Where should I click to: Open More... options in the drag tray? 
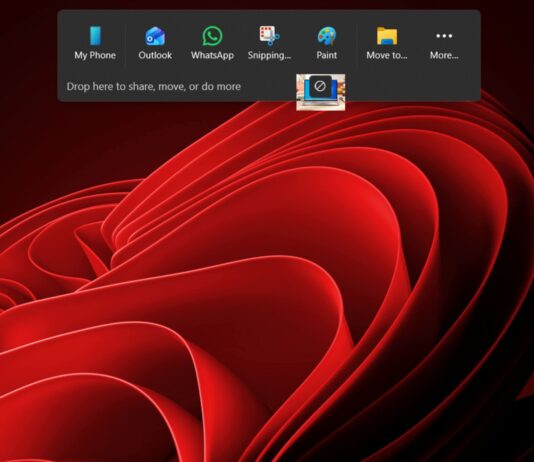(x=444, y=43)
